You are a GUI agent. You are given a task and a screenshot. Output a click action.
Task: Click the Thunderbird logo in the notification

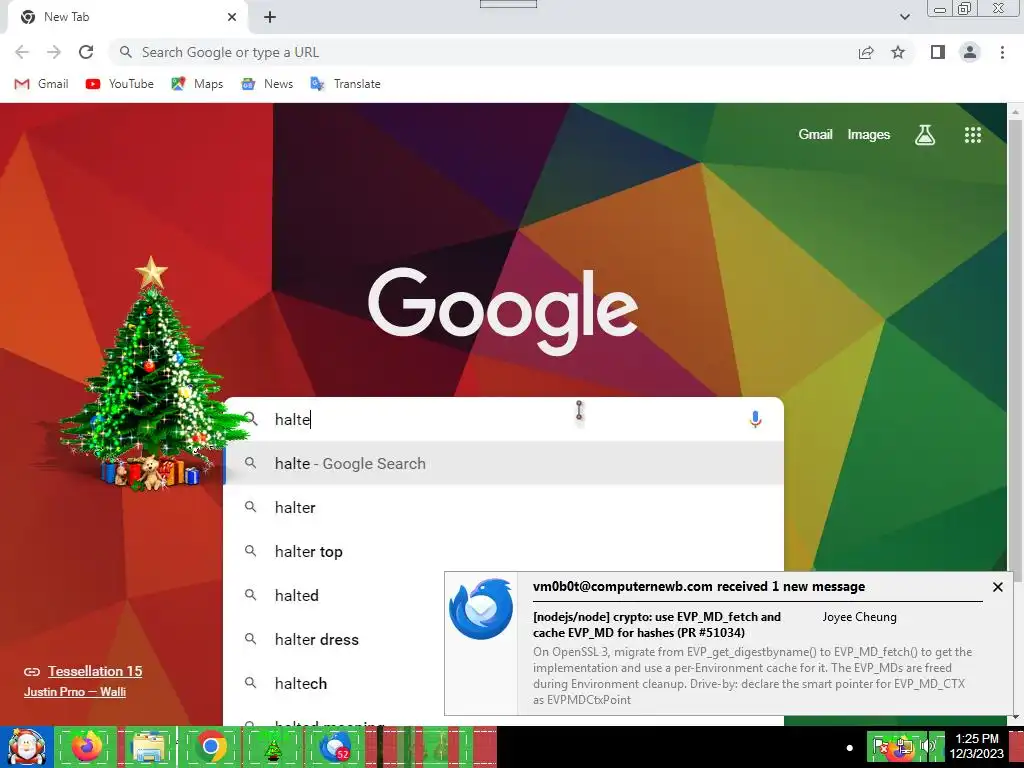[481, 609]
